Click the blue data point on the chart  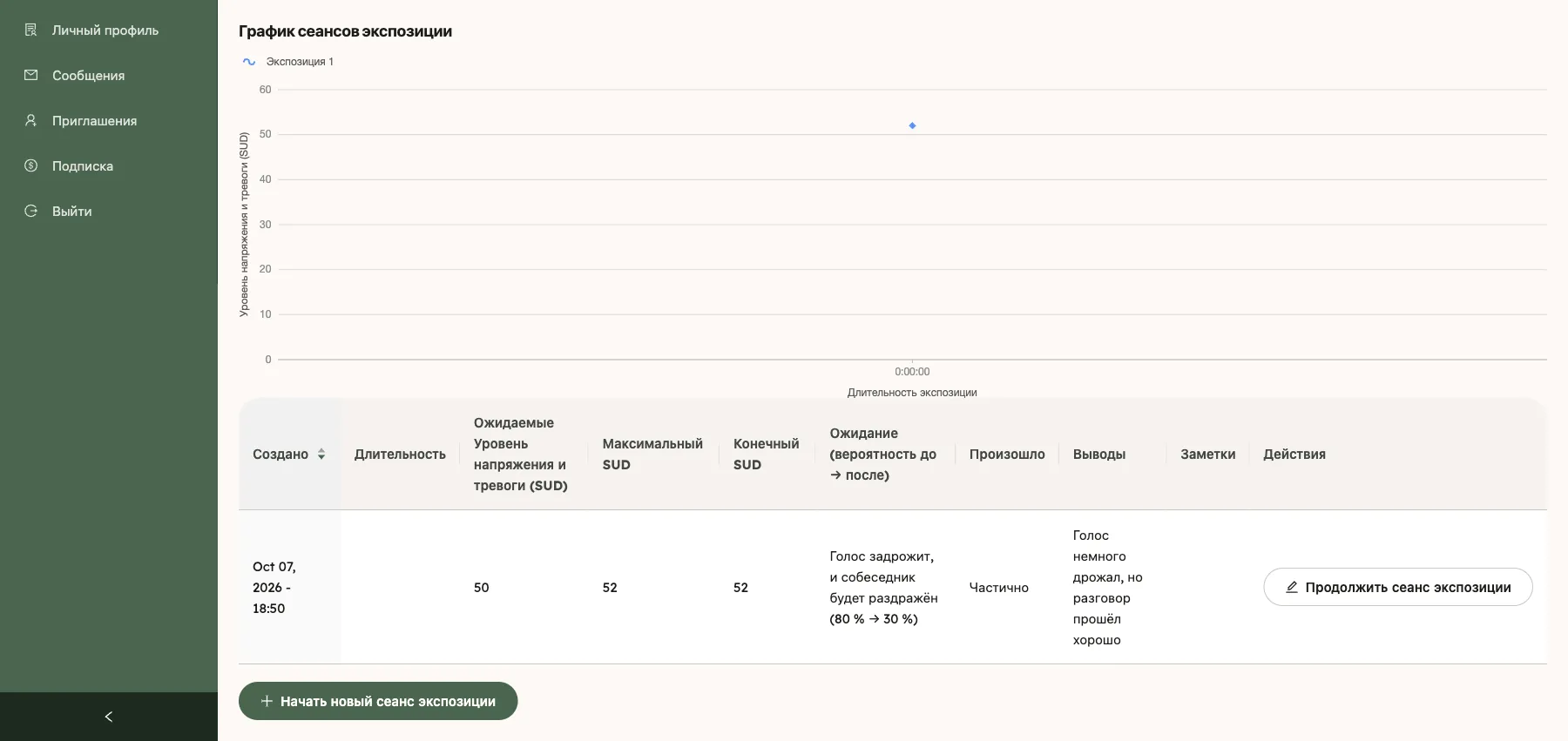[912, 125]
